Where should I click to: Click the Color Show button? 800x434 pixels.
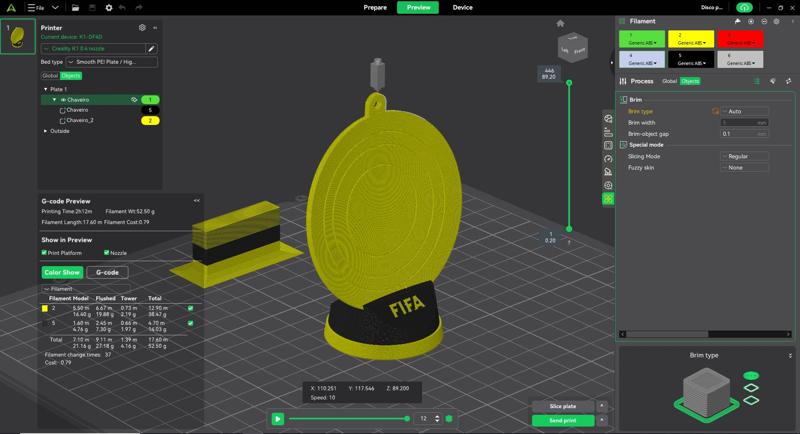click(x=62, y=272)
